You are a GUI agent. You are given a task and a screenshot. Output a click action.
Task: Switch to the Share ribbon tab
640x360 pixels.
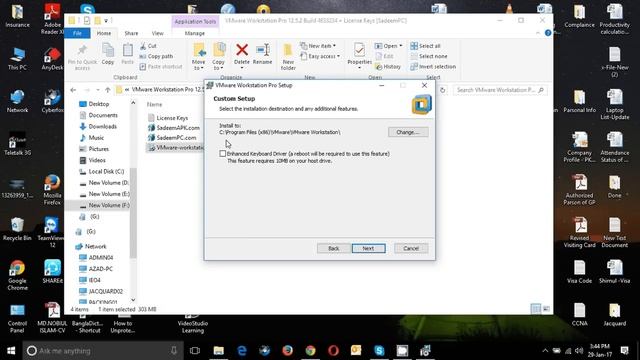click(x=131, y=33)
